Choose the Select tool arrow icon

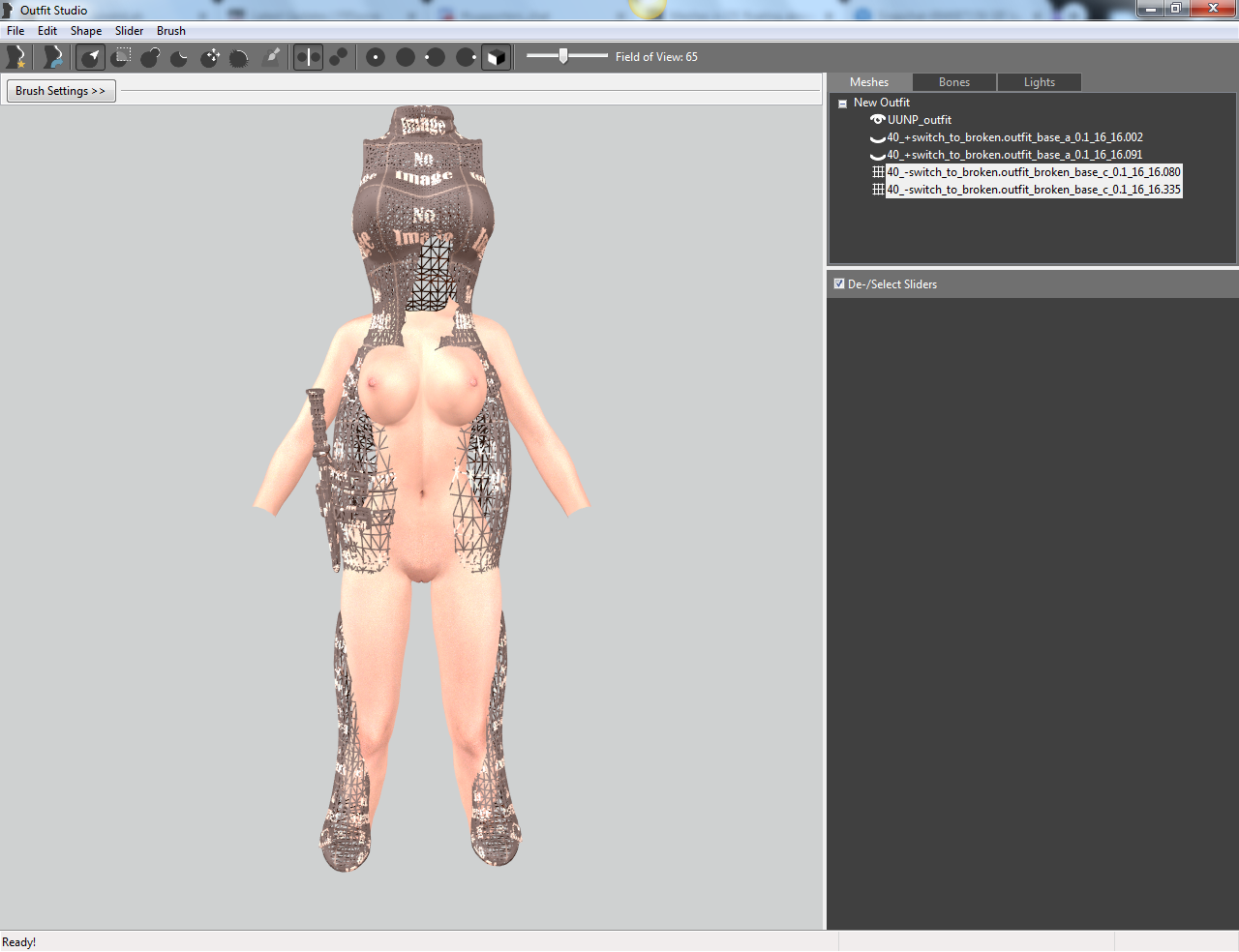point(90,57)
